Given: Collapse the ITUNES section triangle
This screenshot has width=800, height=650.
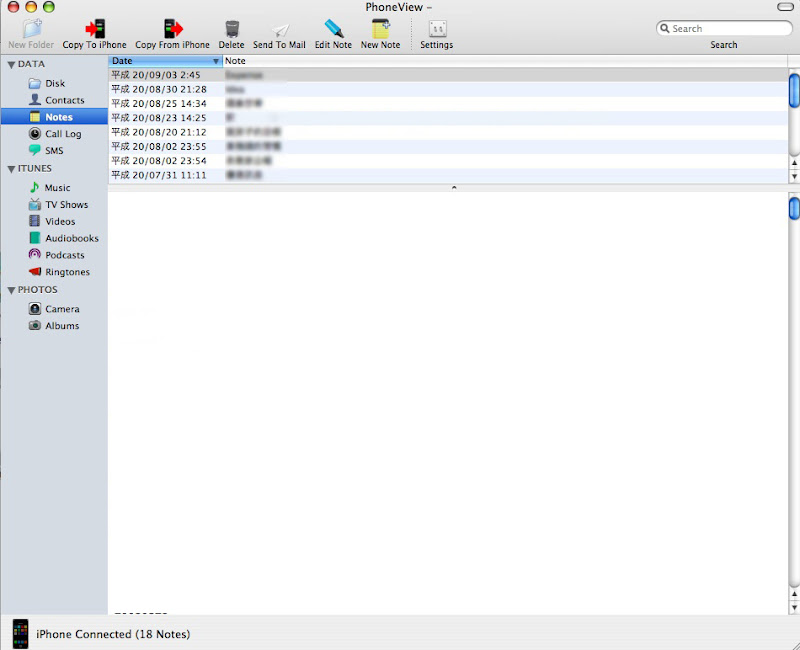Looking at the screenshot, I should (x=11, y=169).
